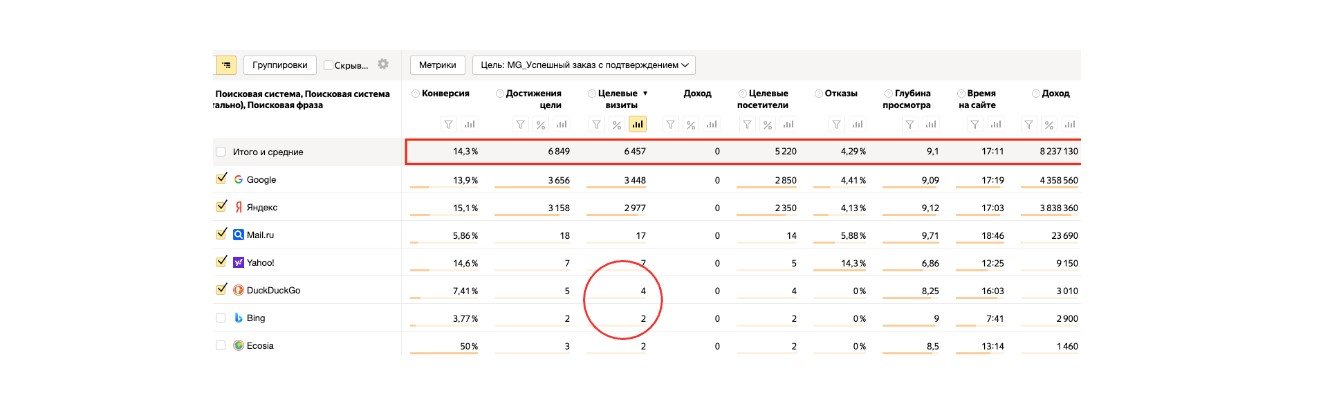Click Bing time value 7:41

tap(995, 318)
